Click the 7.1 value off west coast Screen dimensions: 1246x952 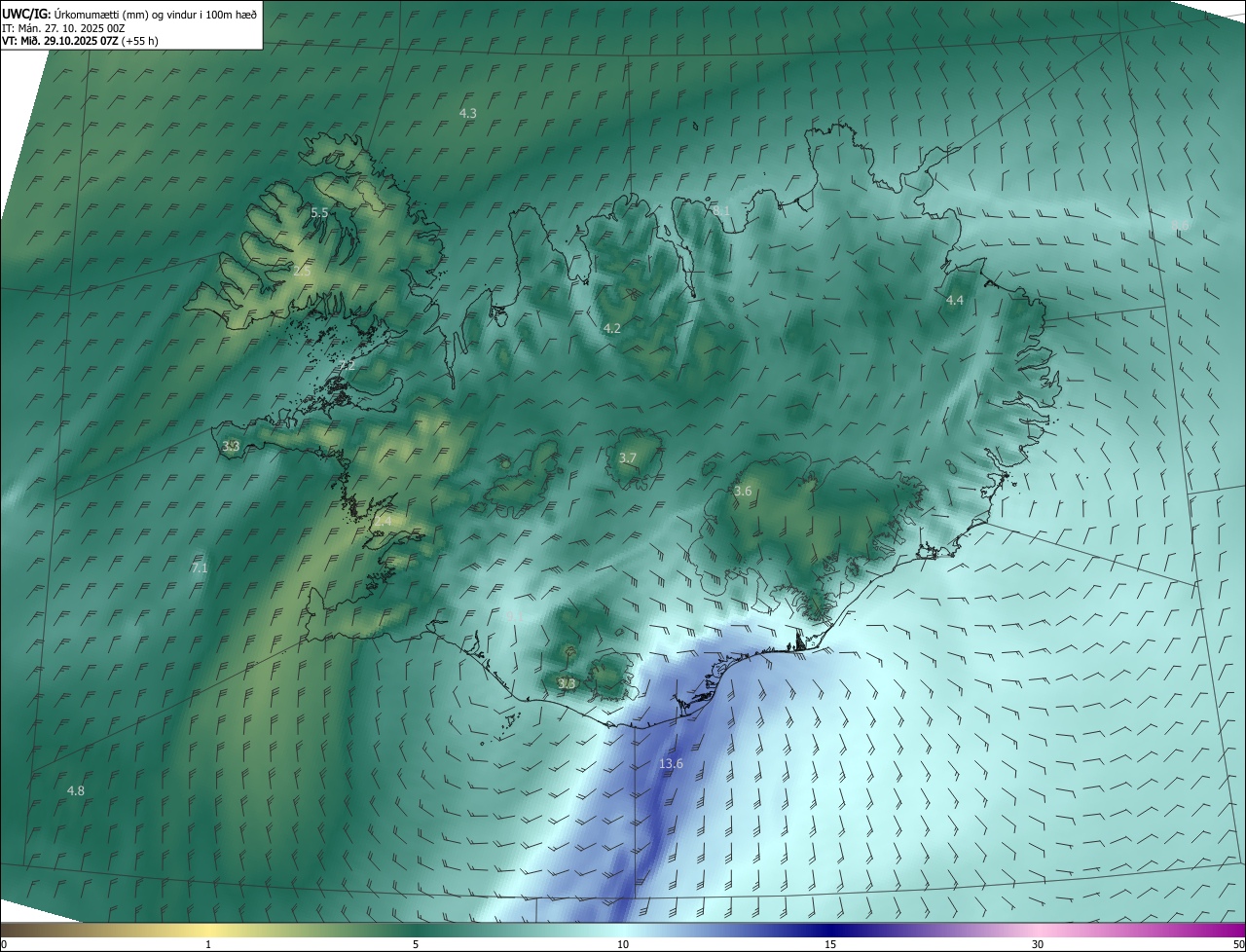(x=200, y=568)
